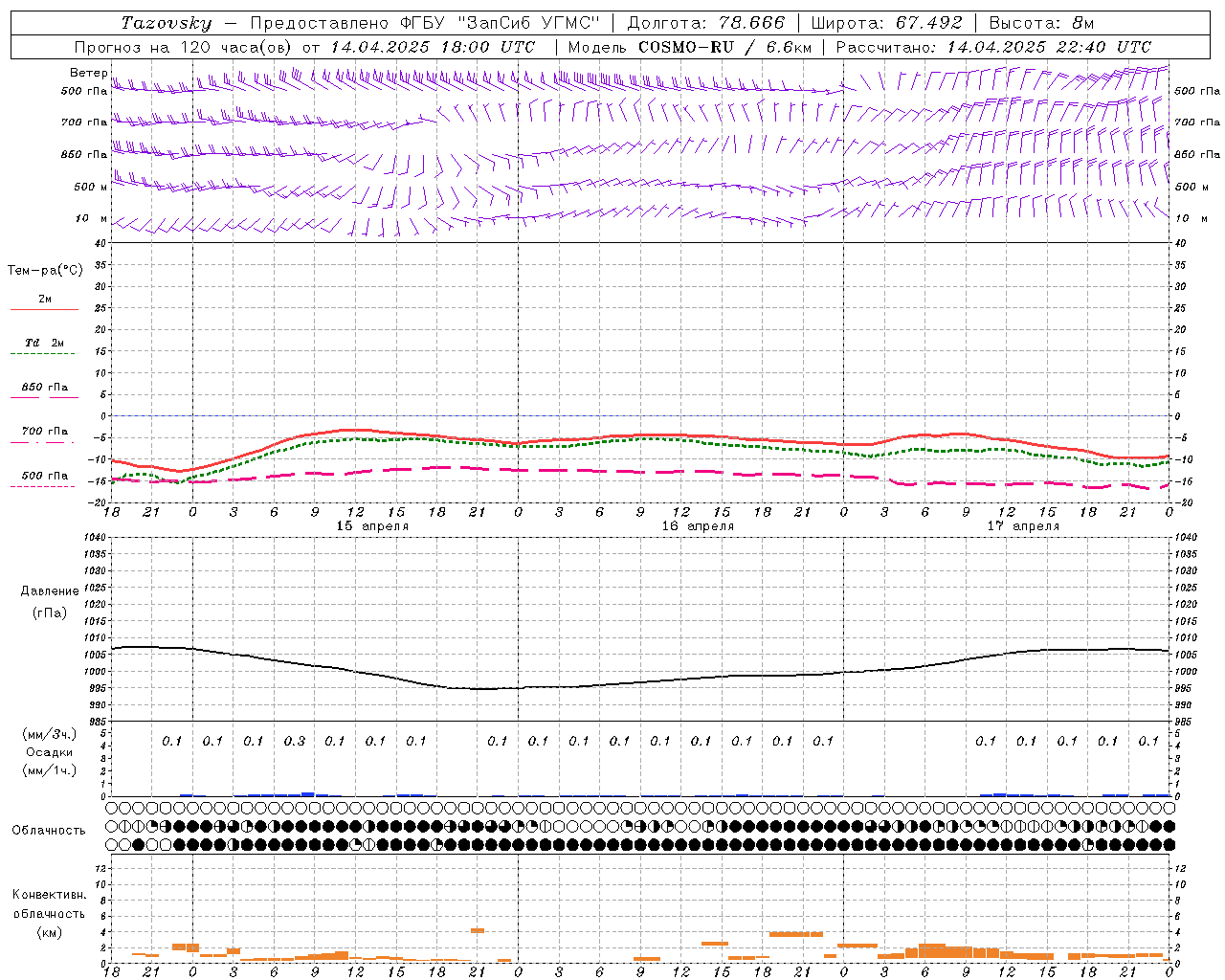Click the pink dash-dot 700 гПа legend line

[x=42, y=442]
